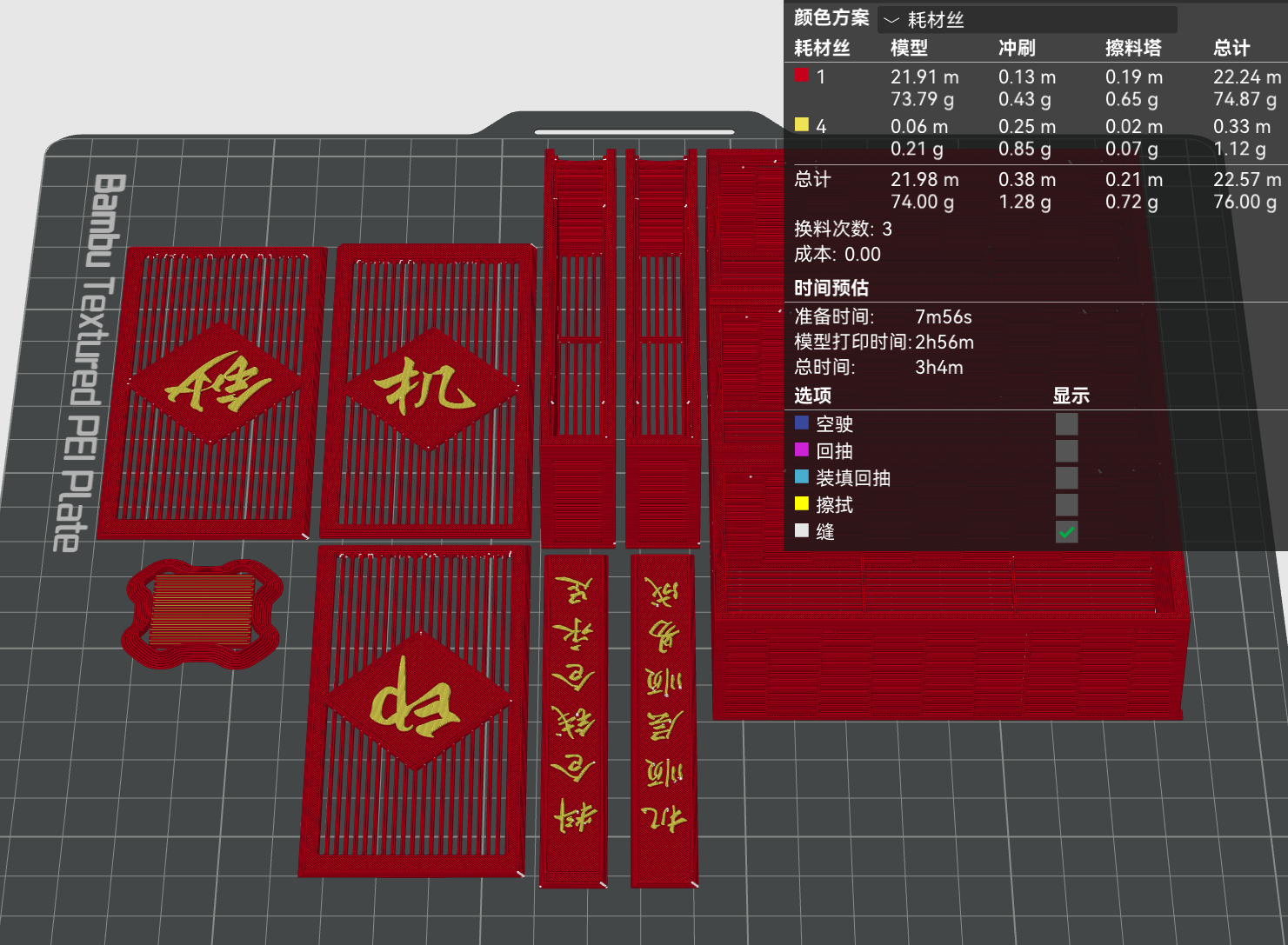Click the 装填回抽 option label

pyautogui.click(x=853, y=478)
